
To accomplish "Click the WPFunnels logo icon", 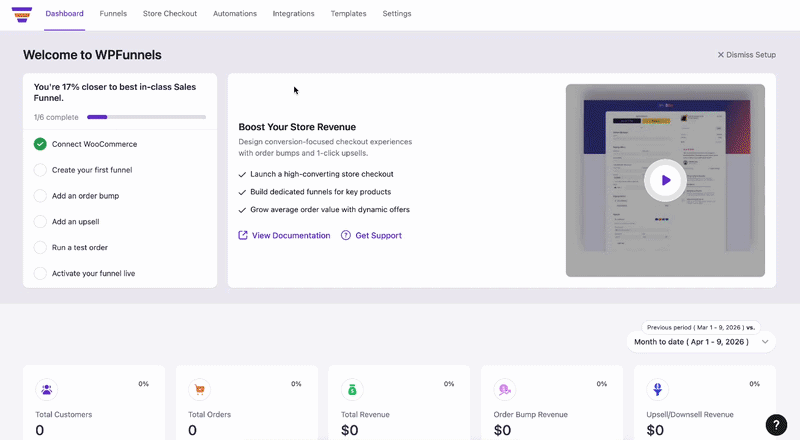I will tap(22, 14).
